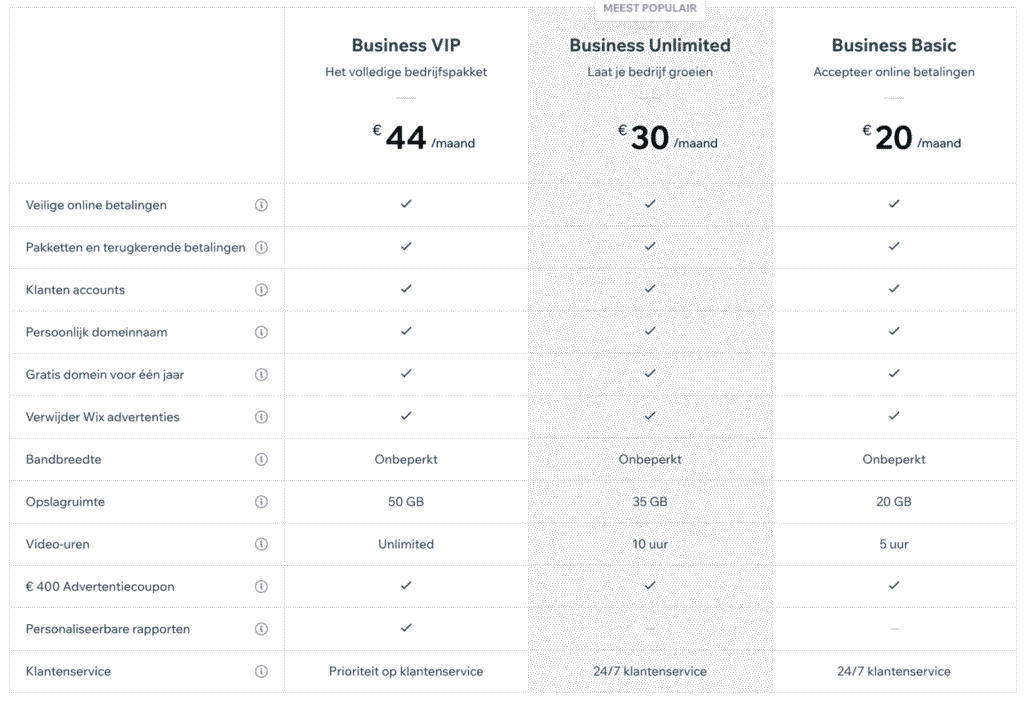Open info icon beside Verwijder Wix advertenties

(261, 417)
